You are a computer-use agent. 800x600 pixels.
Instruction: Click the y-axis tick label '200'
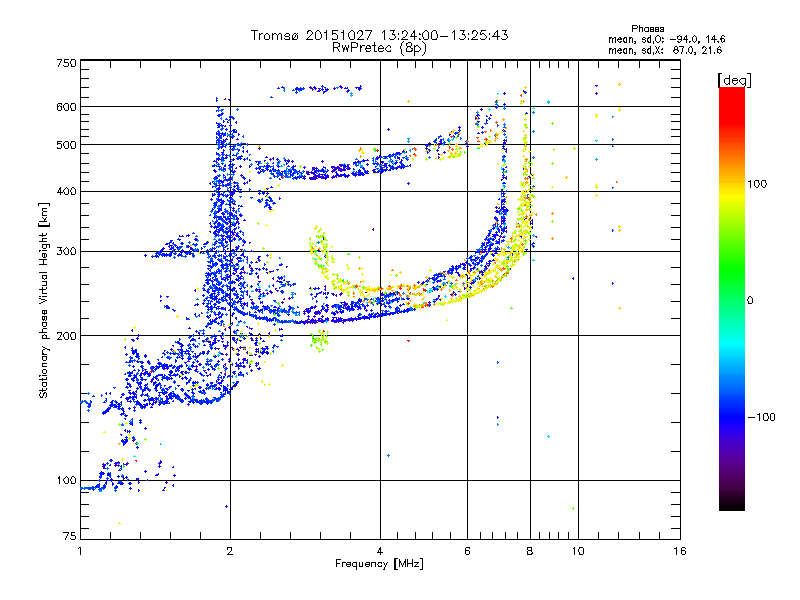(x=67, y=336)
